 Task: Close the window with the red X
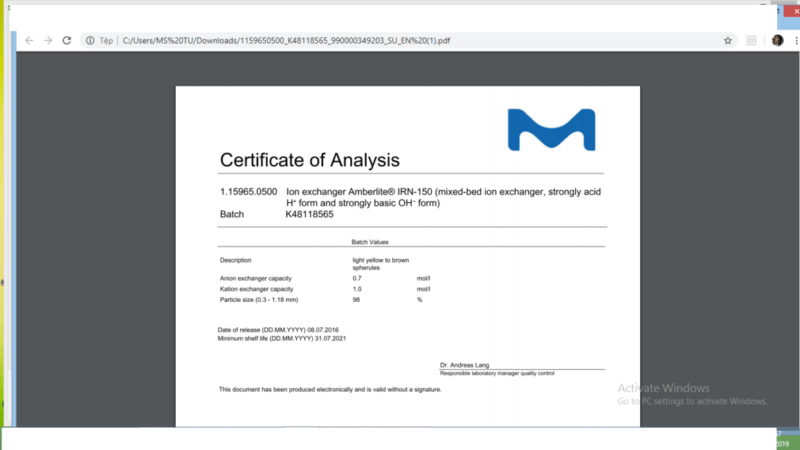point(794,11)
